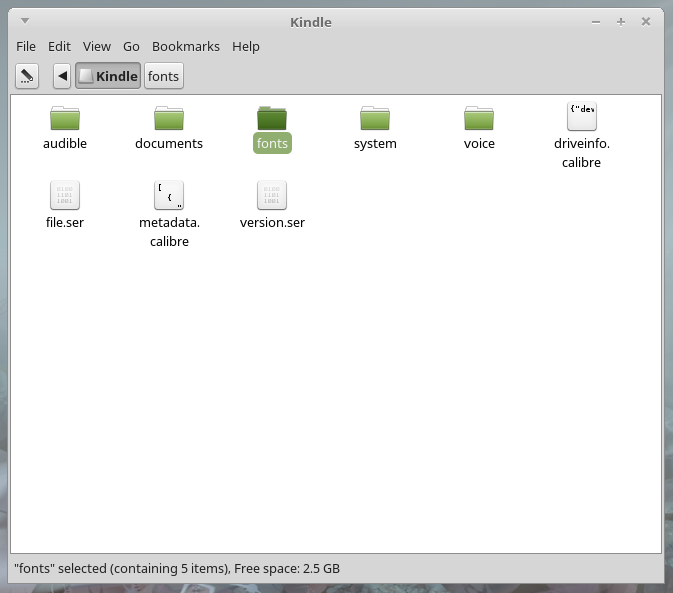673x593 pixels.
Task: Click the audible folder label
Action: pos(65,143)
